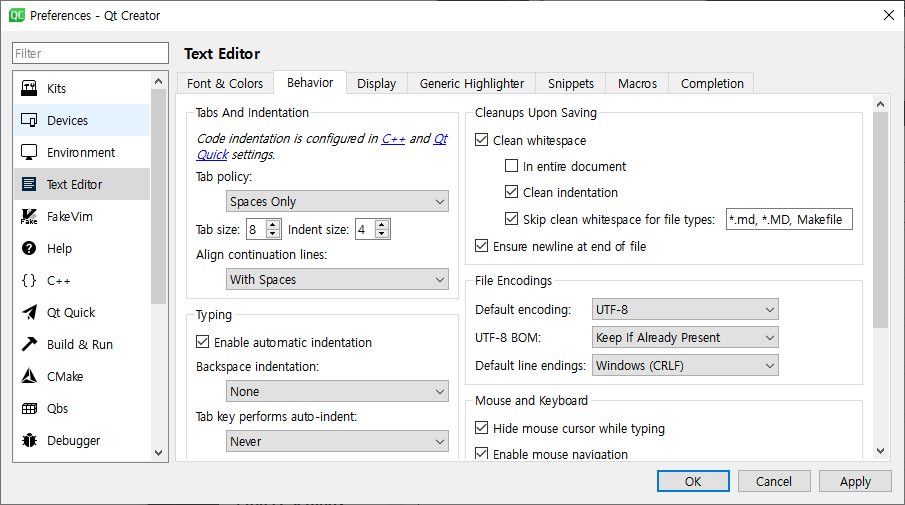The width and height of the screenshot is (905, 505).
Task: Select the Behavior tab
Action: (310, 83)
